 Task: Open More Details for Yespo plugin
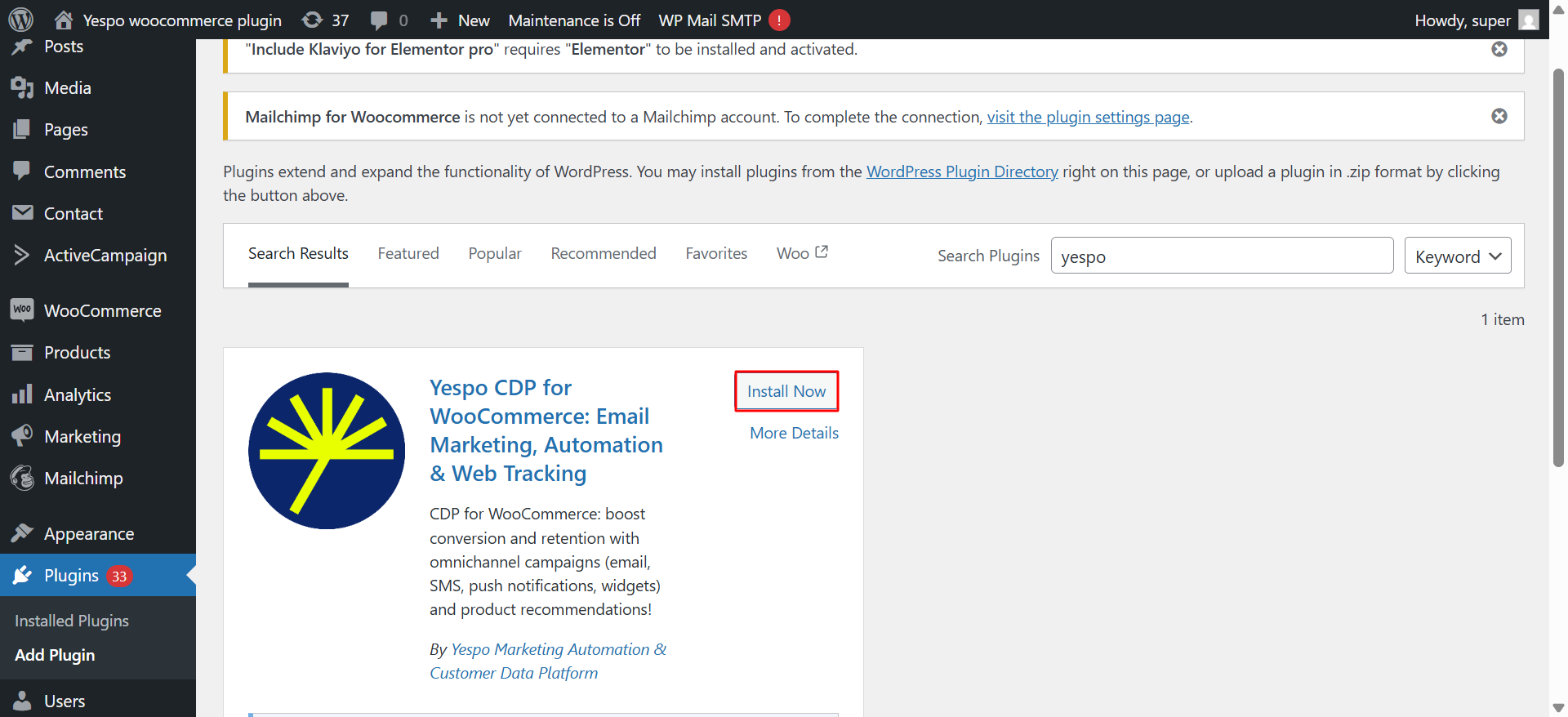(x=795, y=433)
